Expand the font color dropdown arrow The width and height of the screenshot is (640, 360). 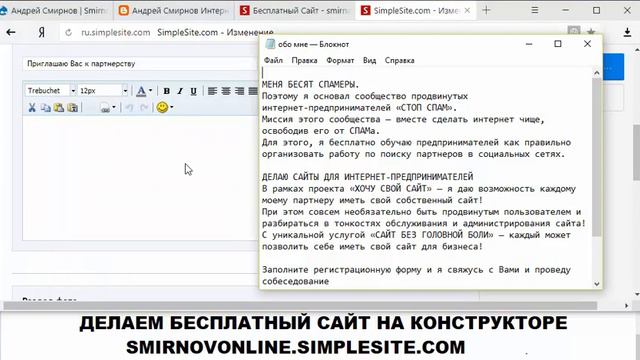(x=151, y=91)
